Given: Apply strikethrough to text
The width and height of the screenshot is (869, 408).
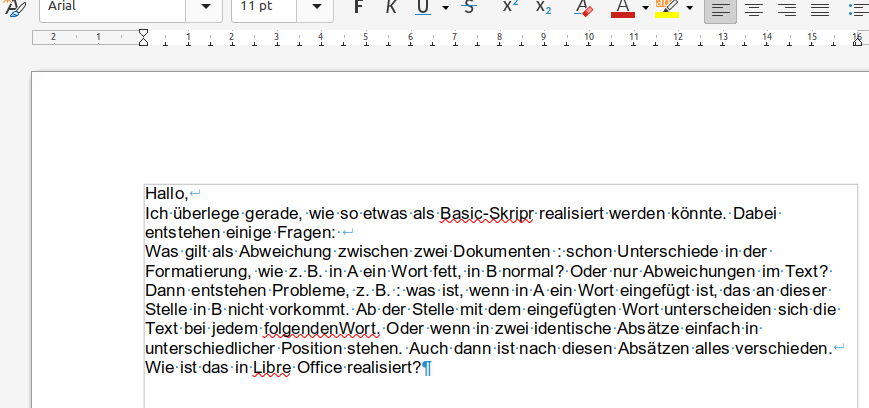Looking at the screenshot, I should (x=469, y=7).
